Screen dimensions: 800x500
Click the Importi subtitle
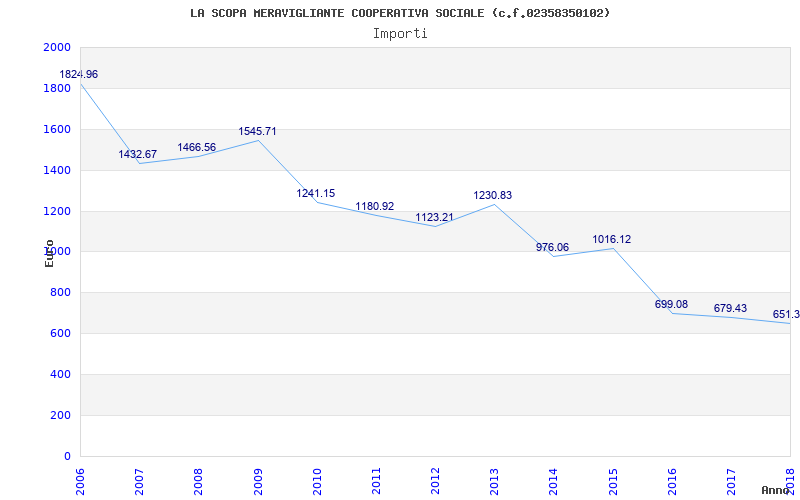pos(400,34)
